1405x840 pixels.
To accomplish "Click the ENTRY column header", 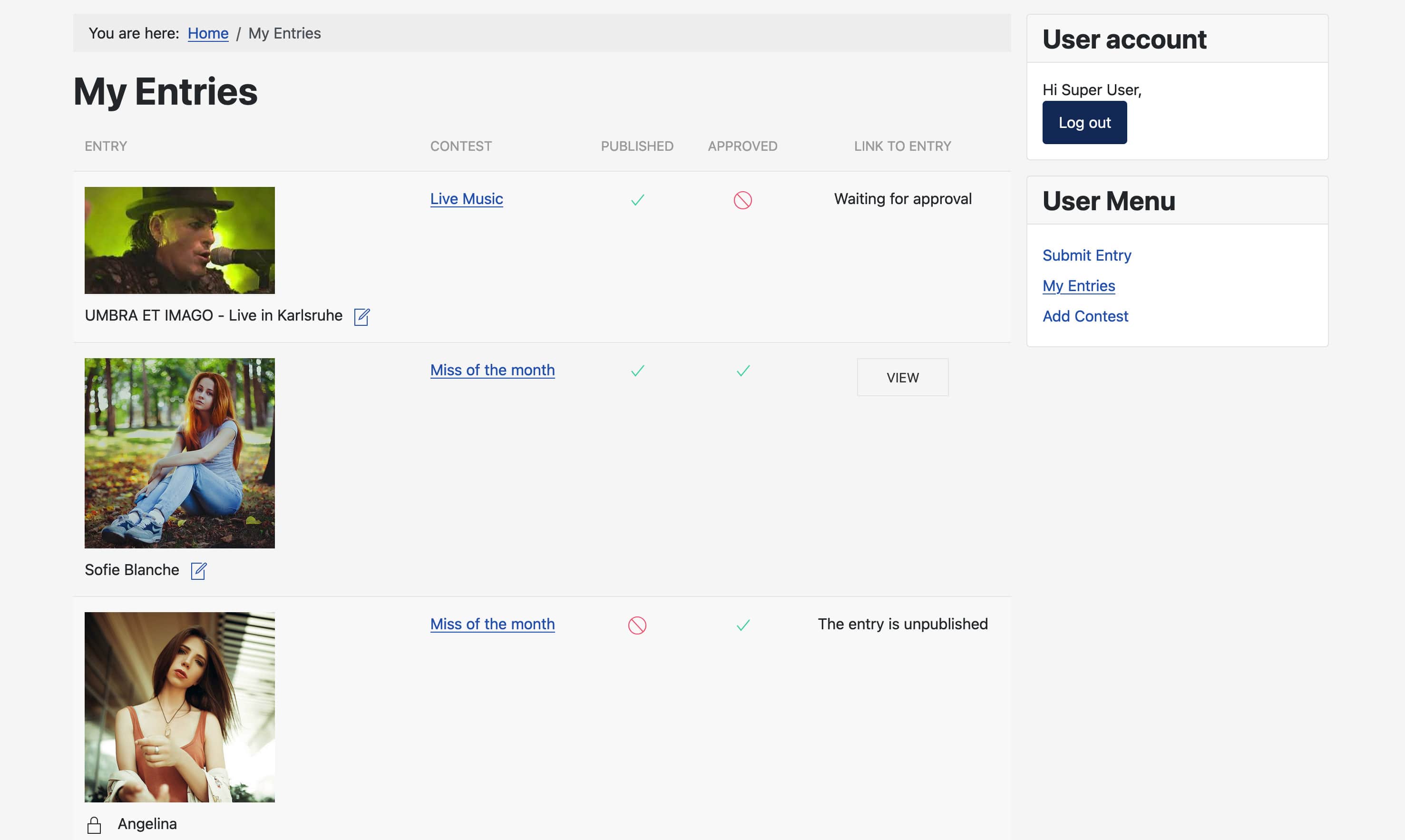I will point(106,146).
